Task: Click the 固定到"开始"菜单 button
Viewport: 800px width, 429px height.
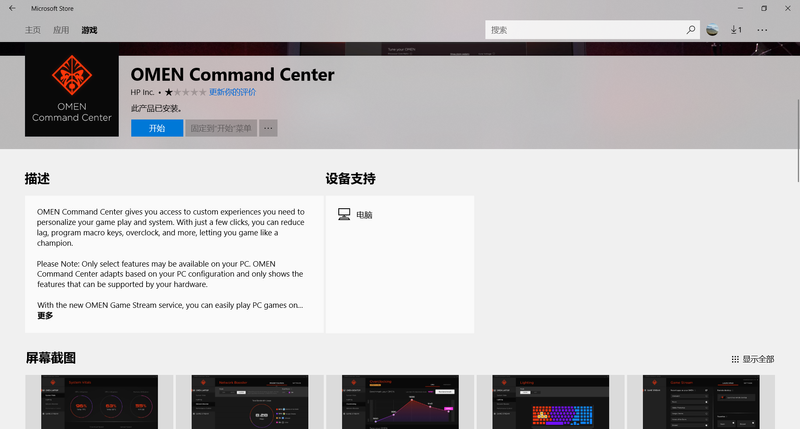Action: tap(221, 128)
